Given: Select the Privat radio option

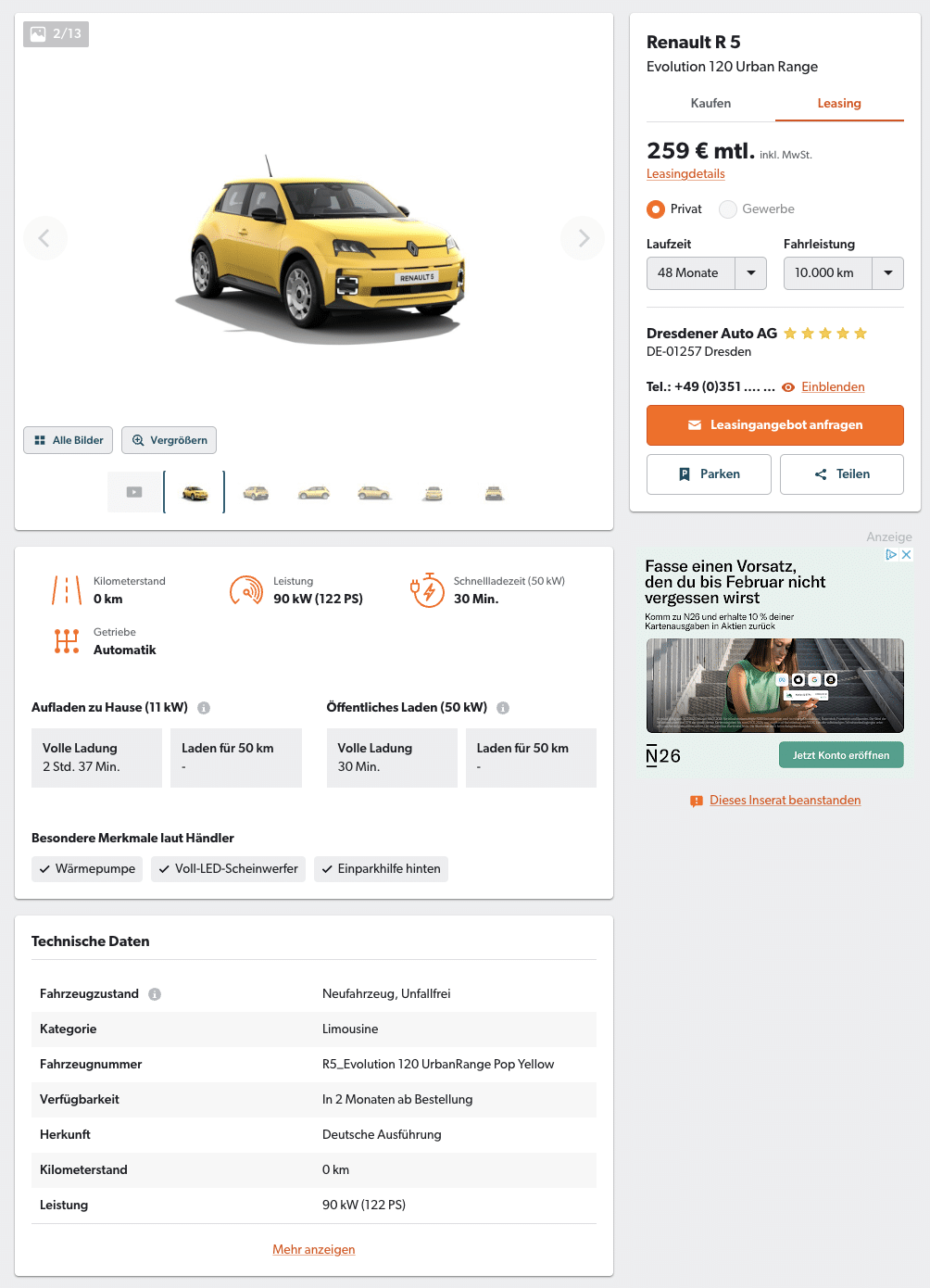Looking at the screenshot, I should [656, 209].
